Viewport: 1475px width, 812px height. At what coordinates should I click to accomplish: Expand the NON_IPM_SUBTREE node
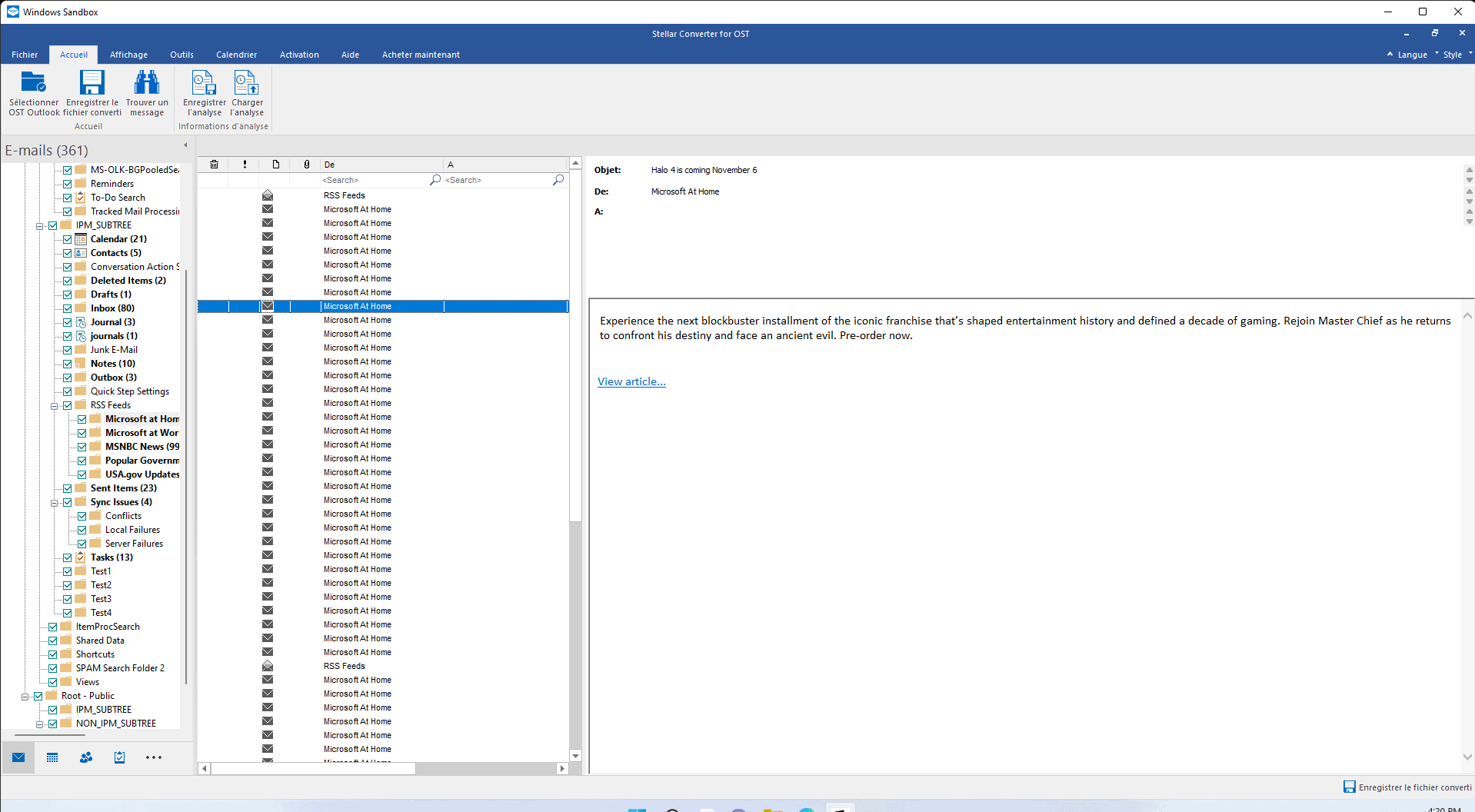[x=39, y=723]
